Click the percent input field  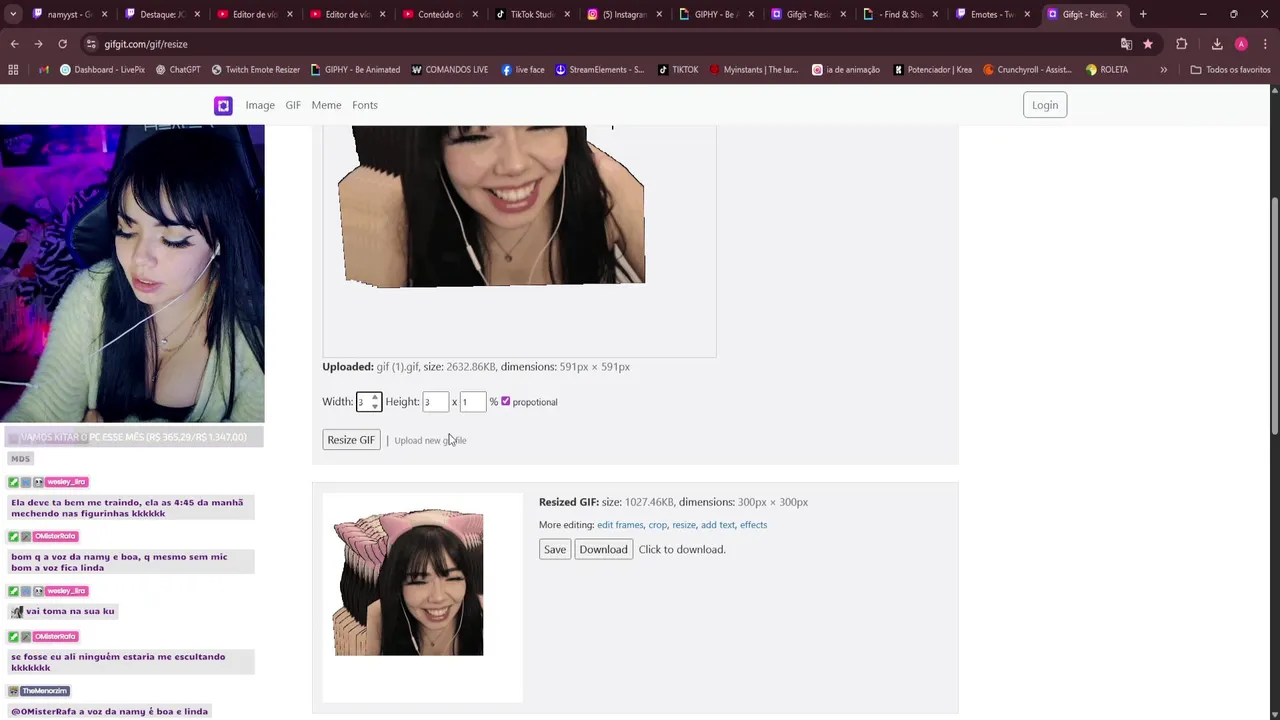click(x=473, y=402)
